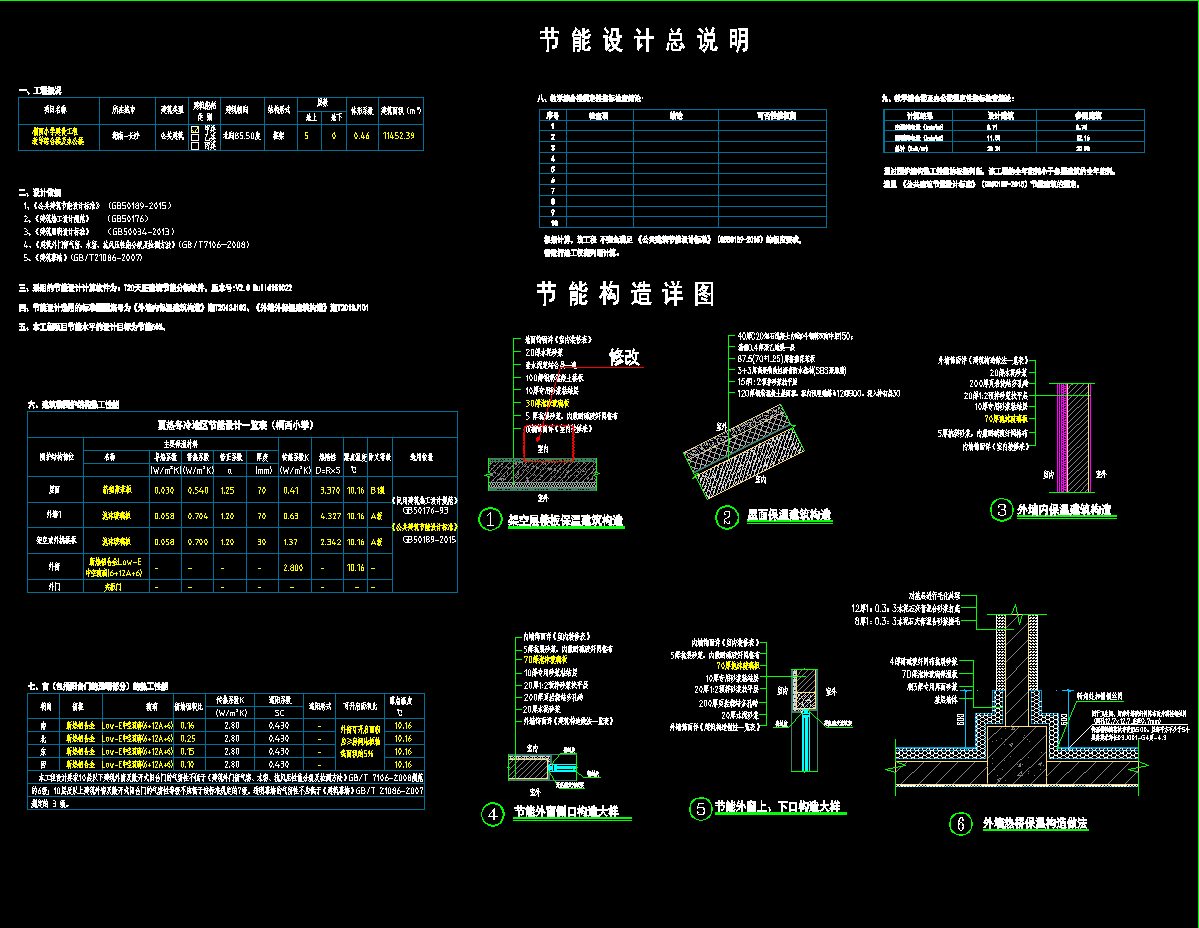The height and width of the screenshot is (928, 1199).
Task: Toggle the checked 甲类 checkbox
Action: point(195,128)
